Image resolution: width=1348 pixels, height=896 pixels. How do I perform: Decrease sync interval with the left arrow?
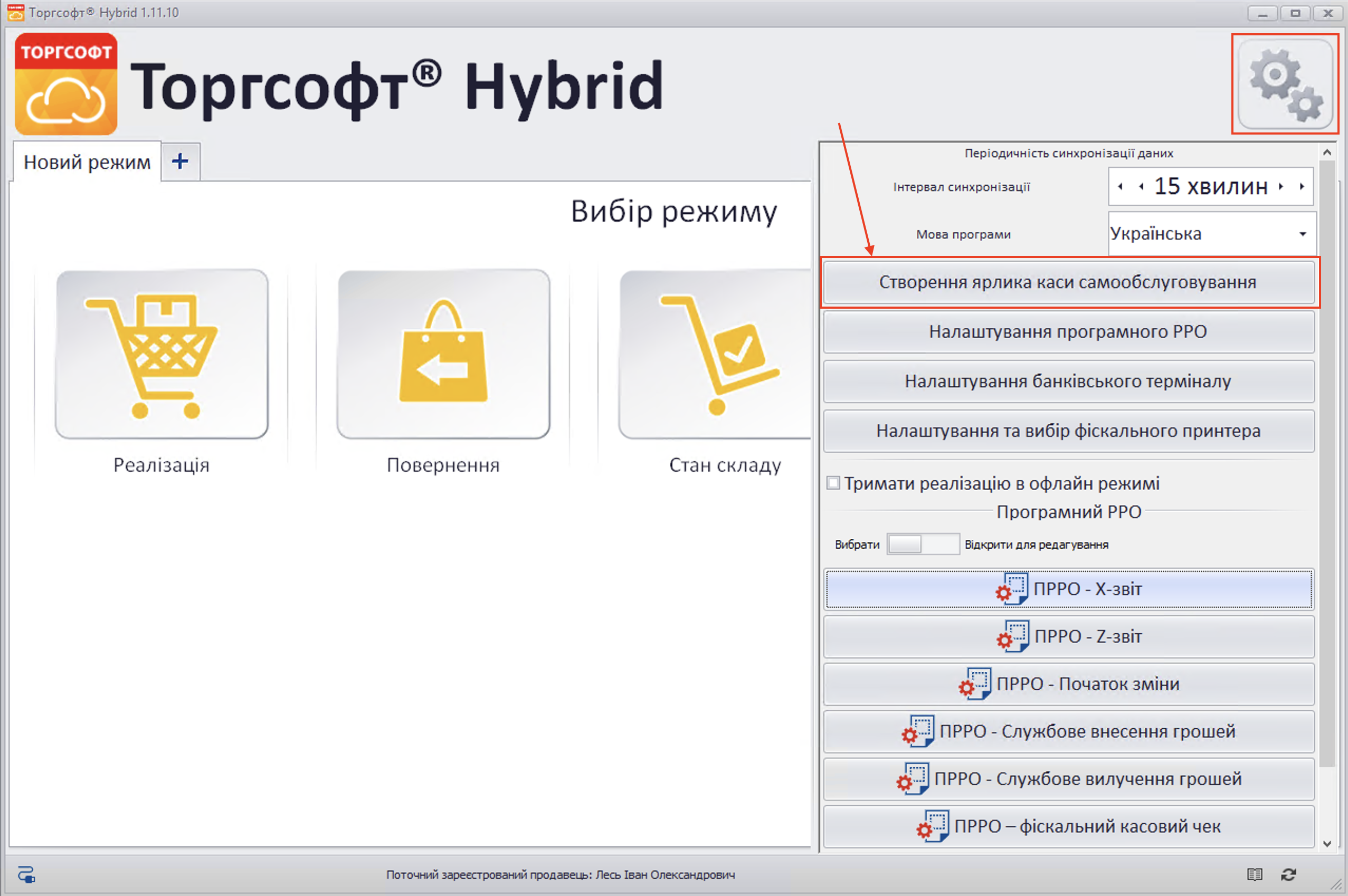1141,186
